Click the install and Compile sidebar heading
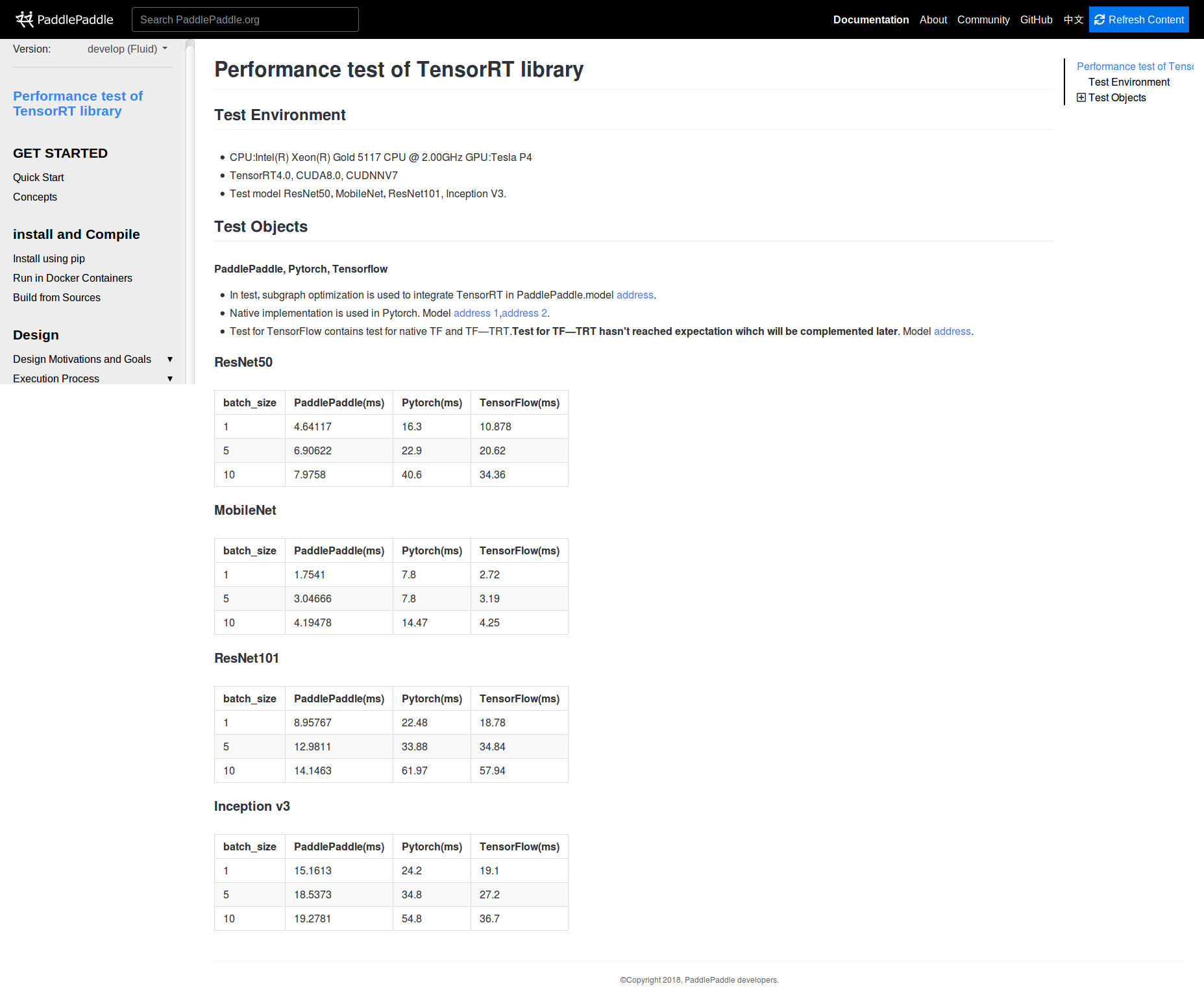This screenshot has width=1204, height=999. coord(76,234)
